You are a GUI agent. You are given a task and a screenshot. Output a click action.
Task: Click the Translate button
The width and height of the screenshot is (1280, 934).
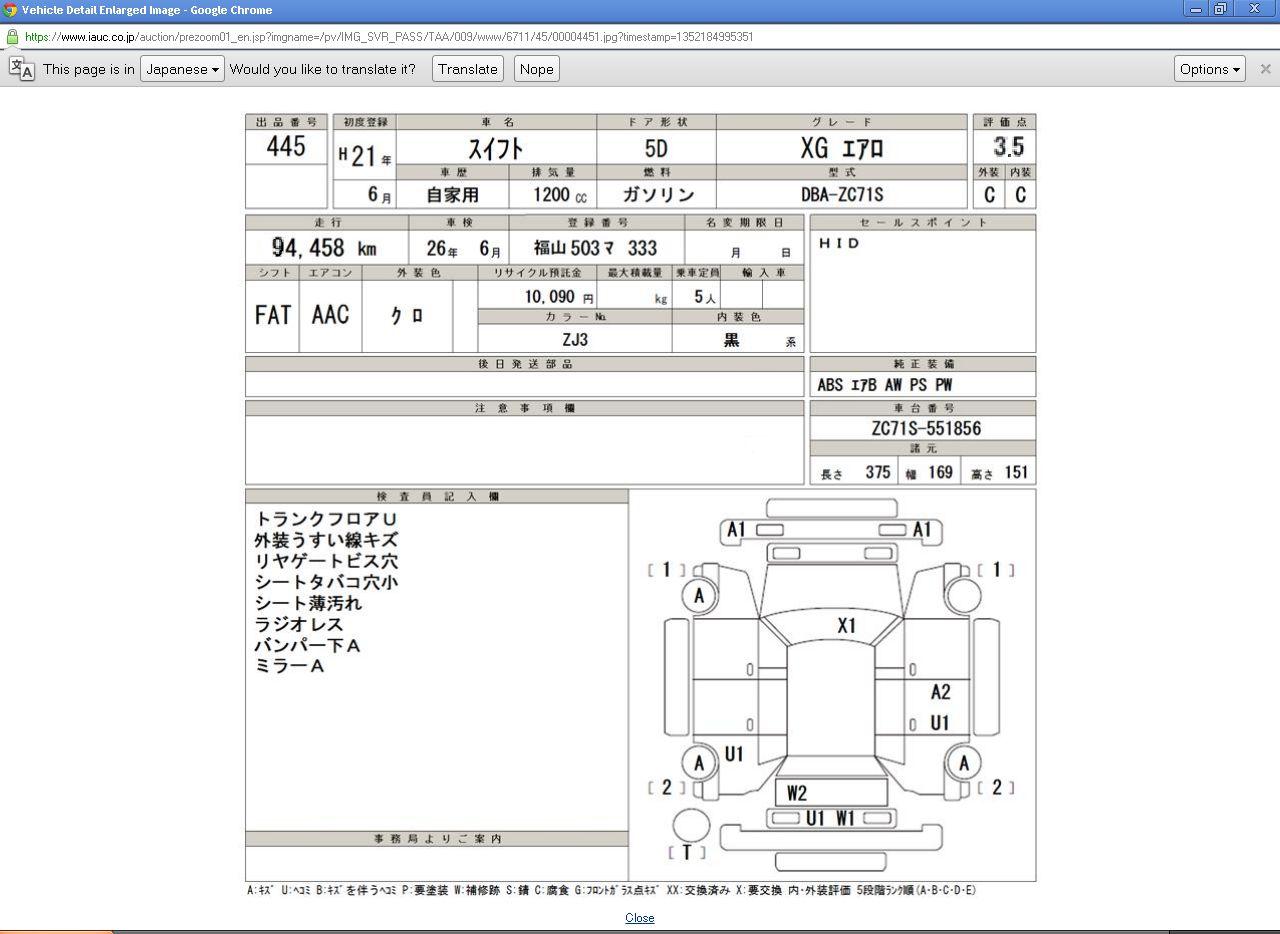pyautogui.click(x=467, y=69)
